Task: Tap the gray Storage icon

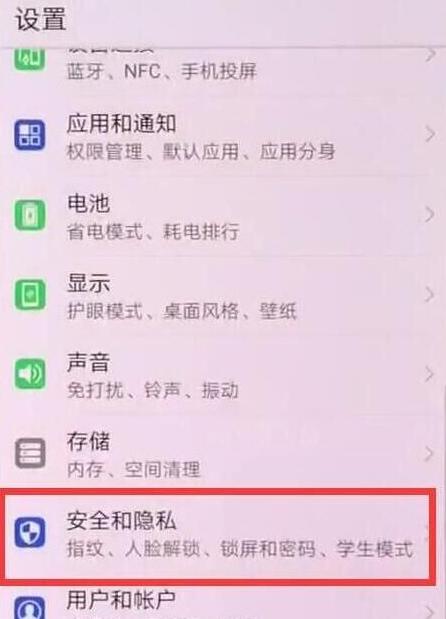Action: [x=30, y=453]
